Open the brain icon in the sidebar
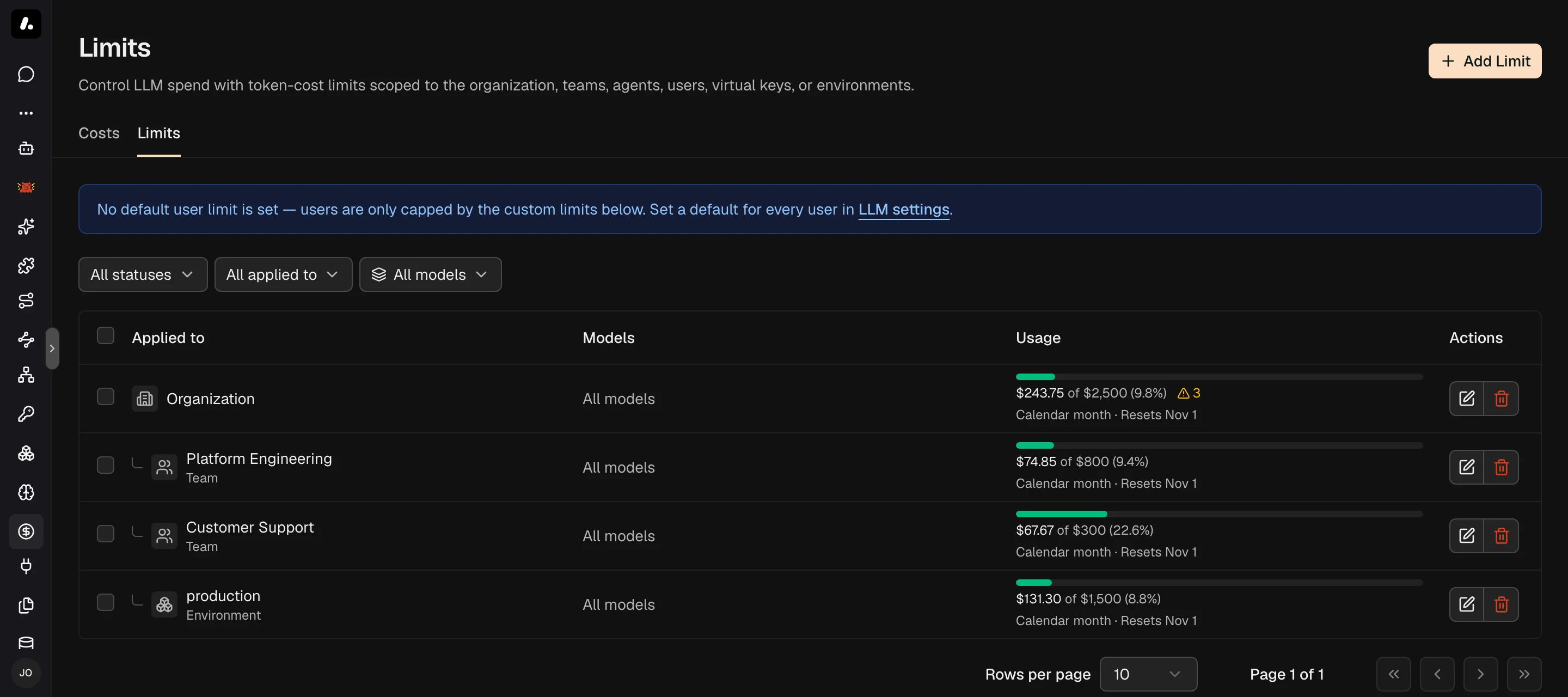The width and height of the screenshot is (1568, 697). pos(26,492)
